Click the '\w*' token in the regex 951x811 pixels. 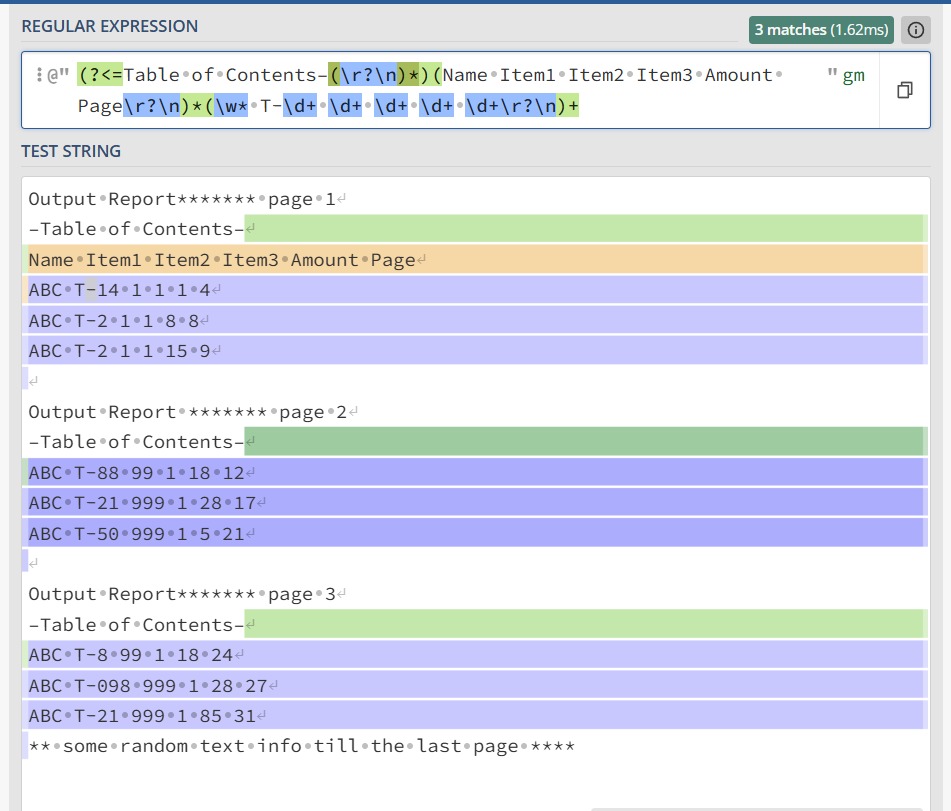tap(231, 106)
